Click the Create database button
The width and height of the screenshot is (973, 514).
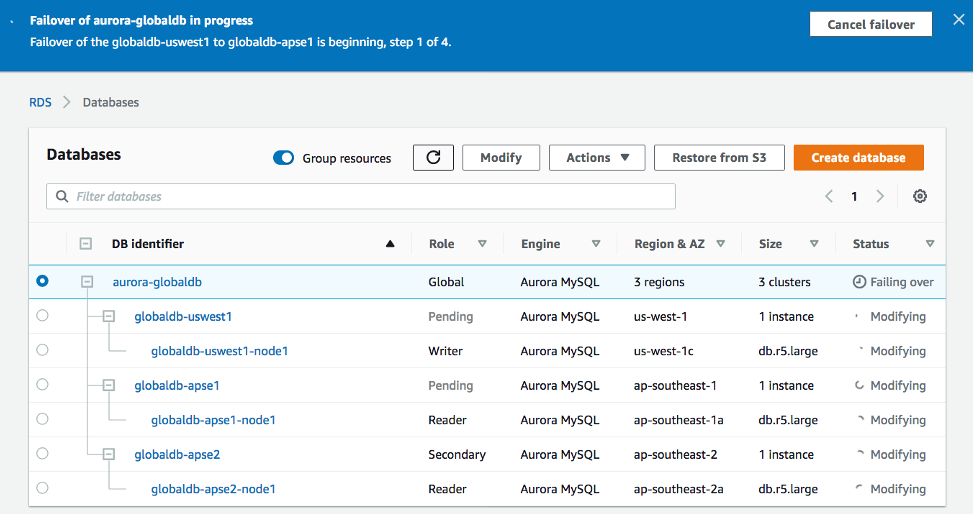[x=858, y=158]
